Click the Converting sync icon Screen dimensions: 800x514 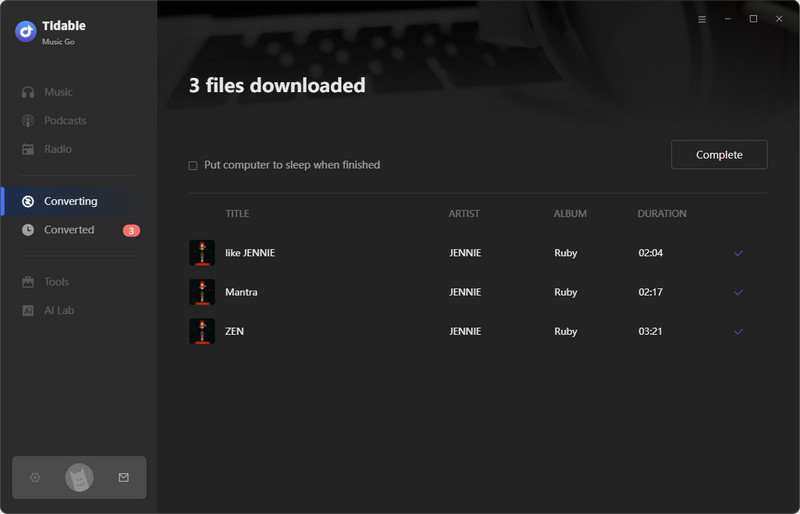click(28, 201)
